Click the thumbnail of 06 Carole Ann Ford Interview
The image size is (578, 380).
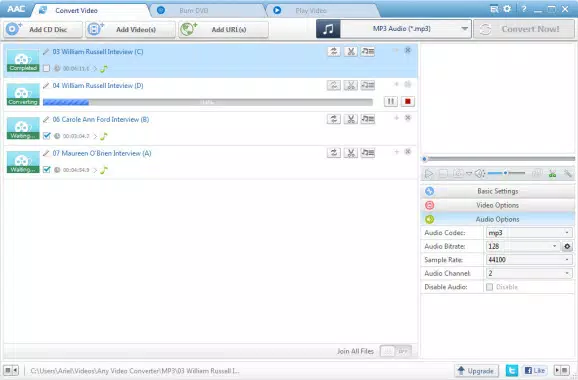(x=23, y=128)
